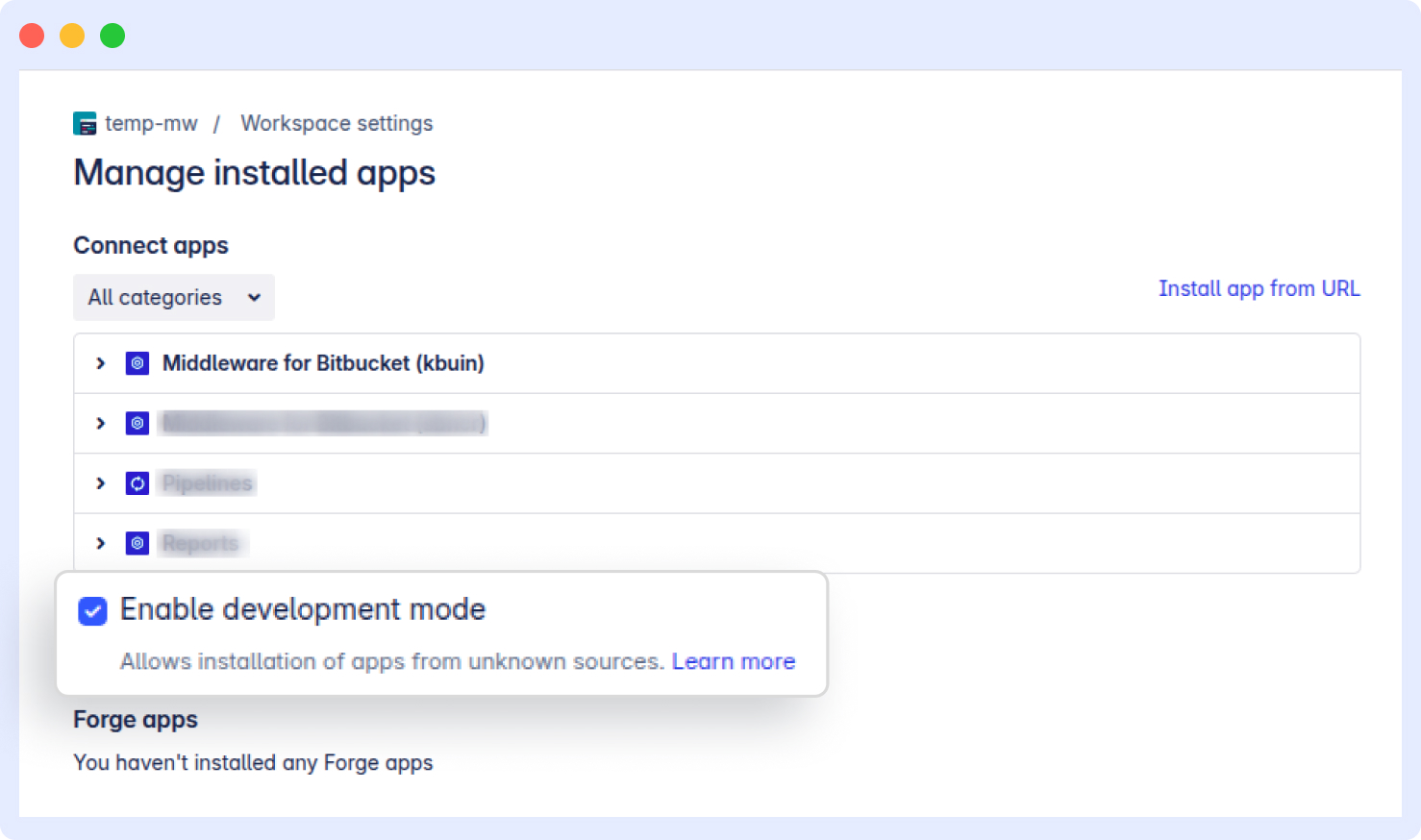Click the temp-mw workspace avatar icon
Image resolution: width=1421 pixels, height=840 pixels.
[85, 123]
